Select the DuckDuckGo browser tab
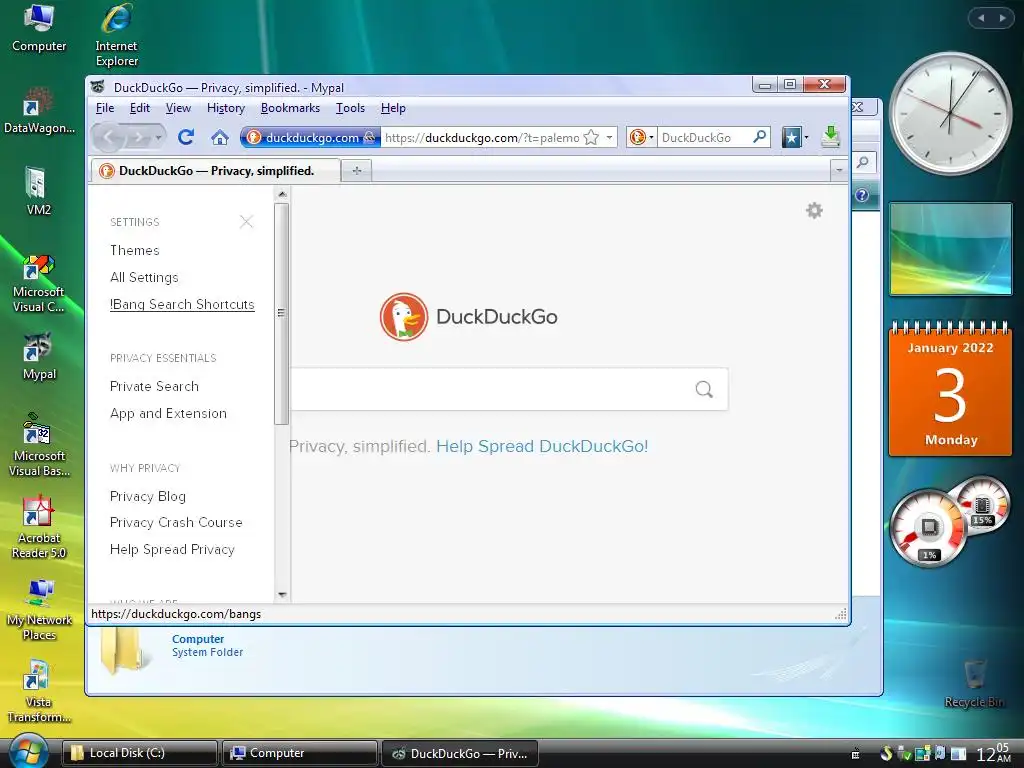Viewport: 1024px width, 768px height. coord(216,170)
